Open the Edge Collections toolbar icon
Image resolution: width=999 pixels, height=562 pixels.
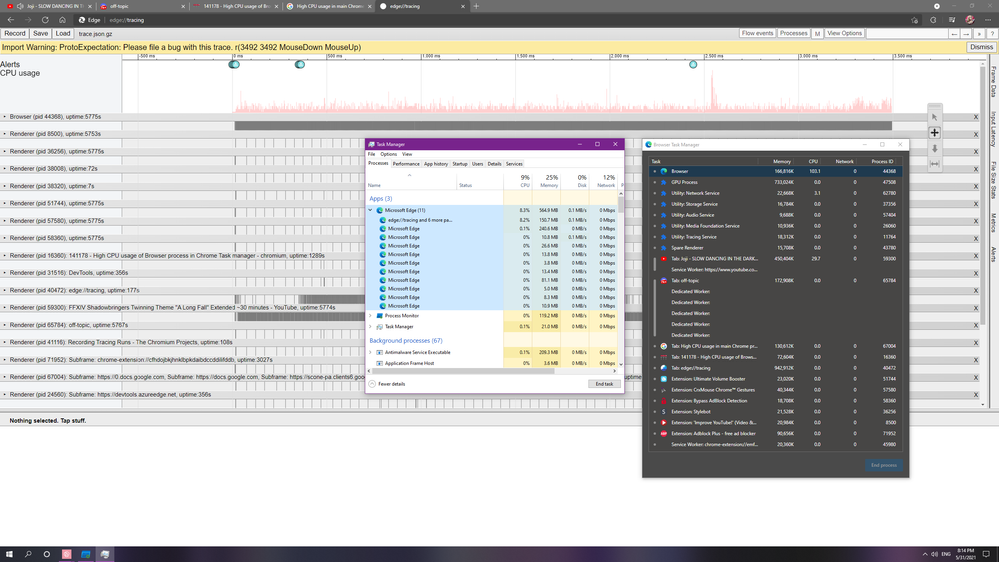tap(952, 20)
